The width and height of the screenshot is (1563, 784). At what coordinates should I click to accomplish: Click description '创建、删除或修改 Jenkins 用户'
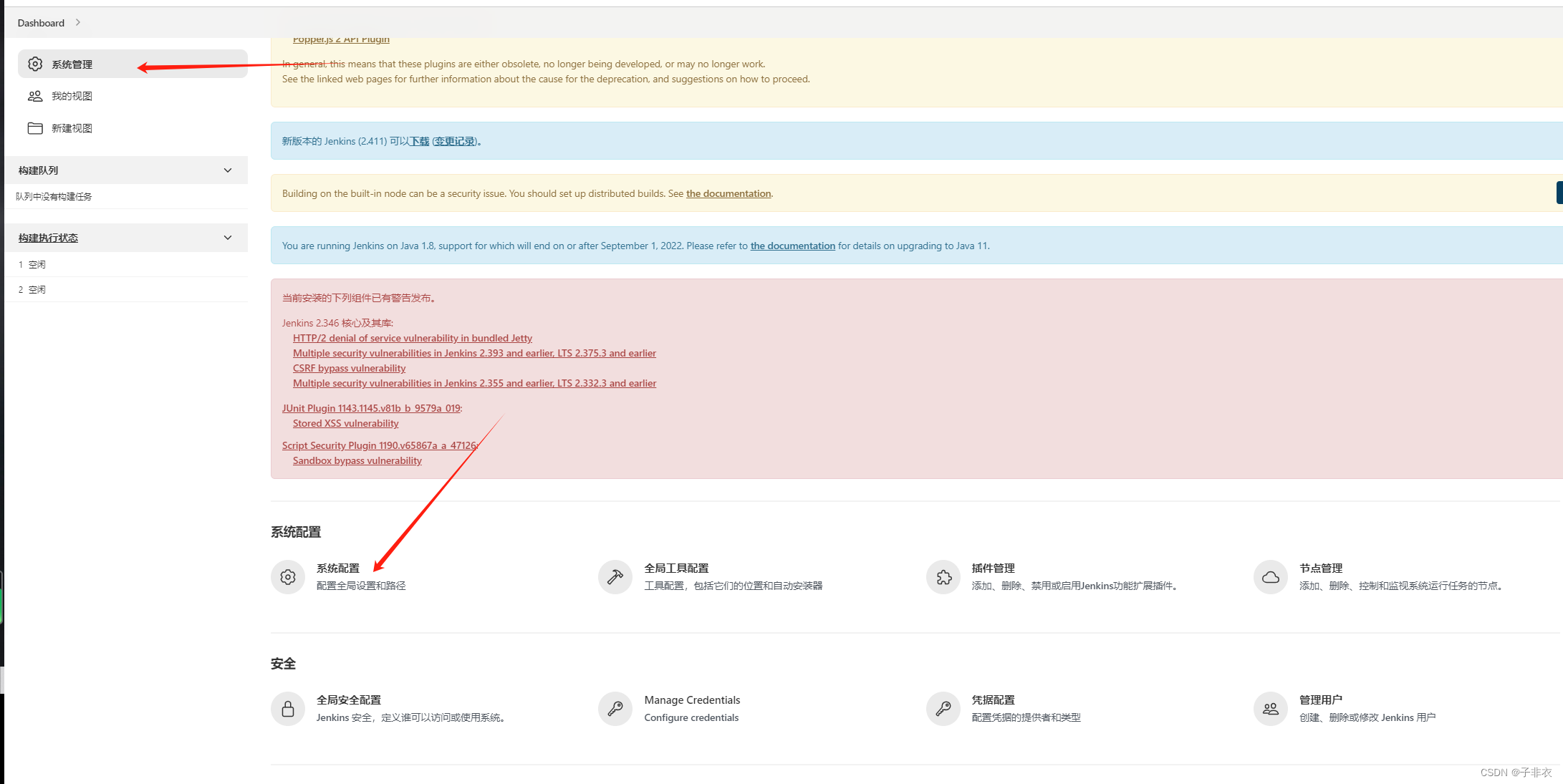(x=1367, y=717)
